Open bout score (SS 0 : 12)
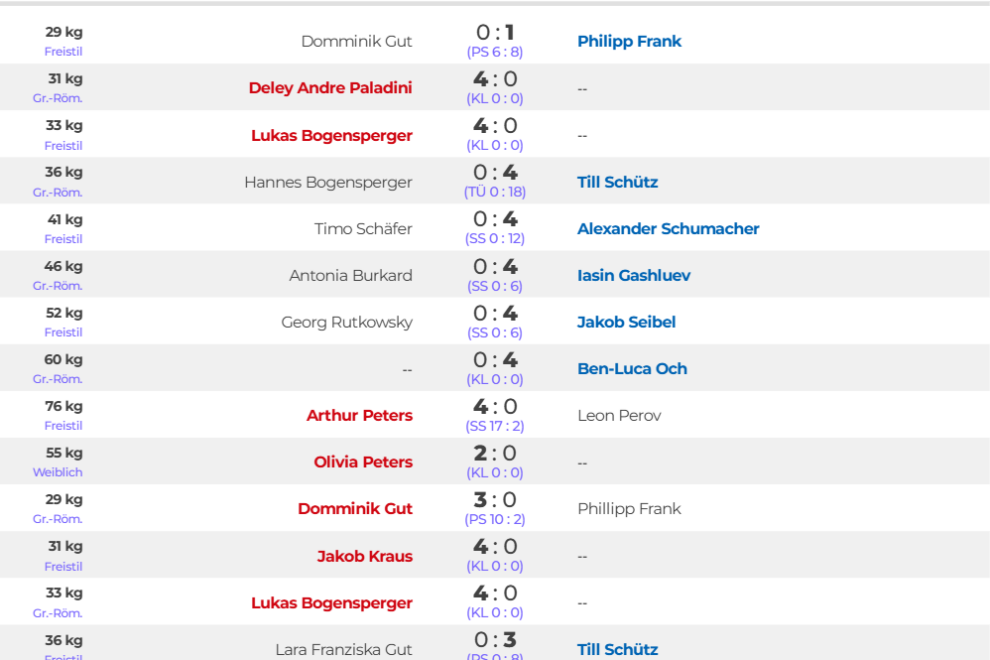 pos(494,239)
